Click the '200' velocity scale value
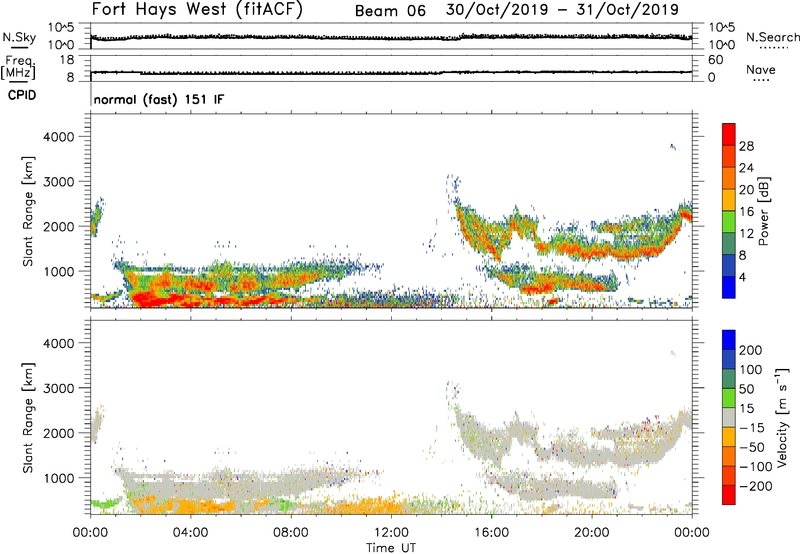800x554 pixels. [751, 350]
